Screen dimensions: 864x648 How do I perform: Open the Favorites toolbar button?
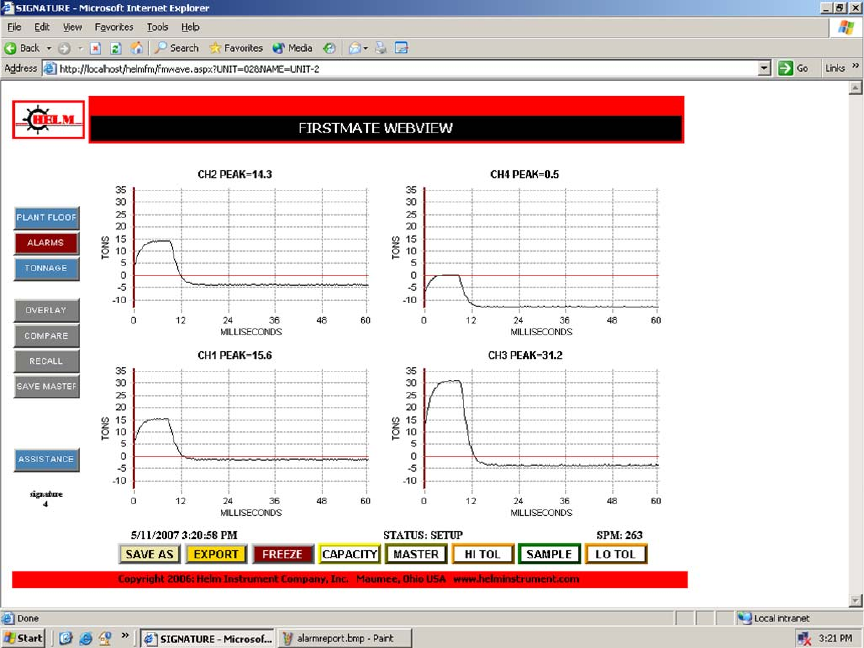pos(236,48)
